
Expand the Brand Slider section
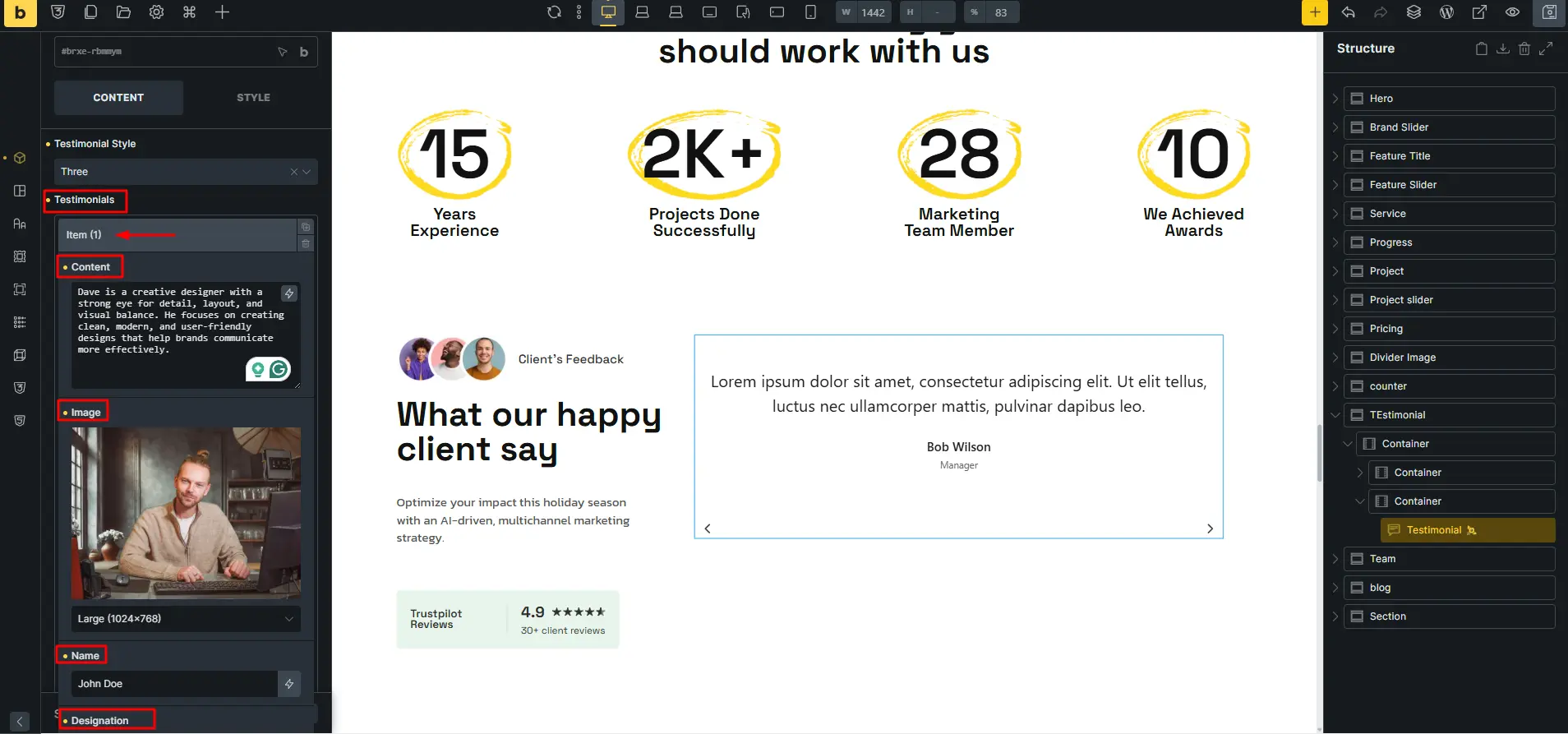point(1335,127)
